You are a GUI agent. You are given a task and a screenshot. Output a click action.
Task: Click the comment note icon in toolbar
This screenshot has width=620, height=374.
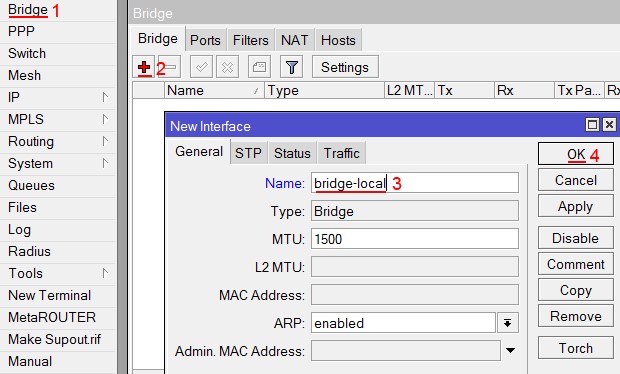259,67
